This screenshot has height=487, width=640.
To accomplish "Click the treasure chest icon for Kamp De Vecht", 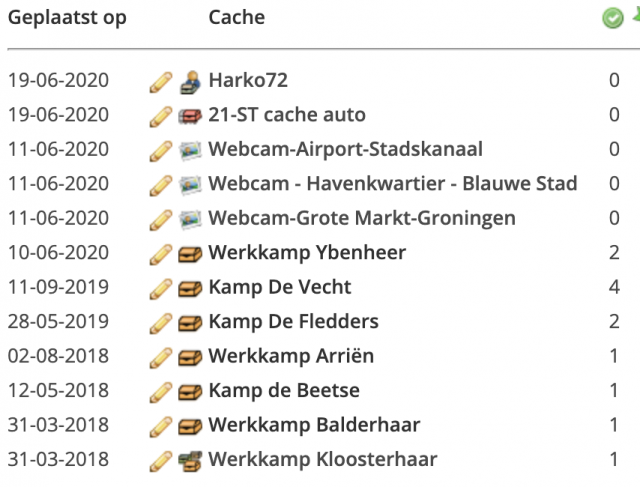I will tap(190, 289).
